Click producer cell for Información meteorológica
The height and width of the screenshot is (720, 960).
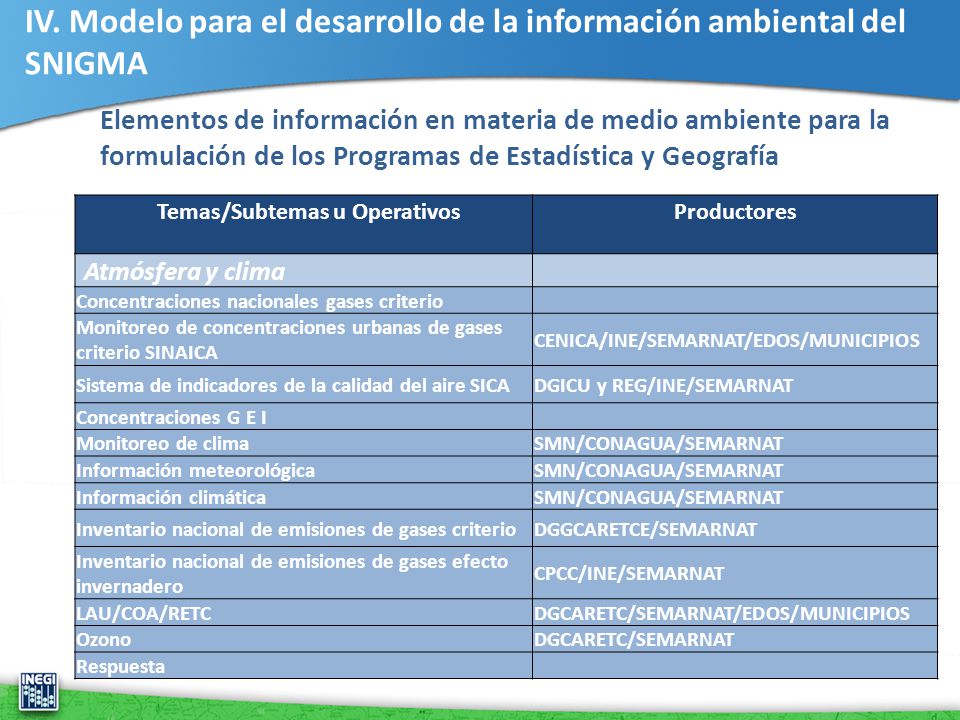[x=735, y=470]
